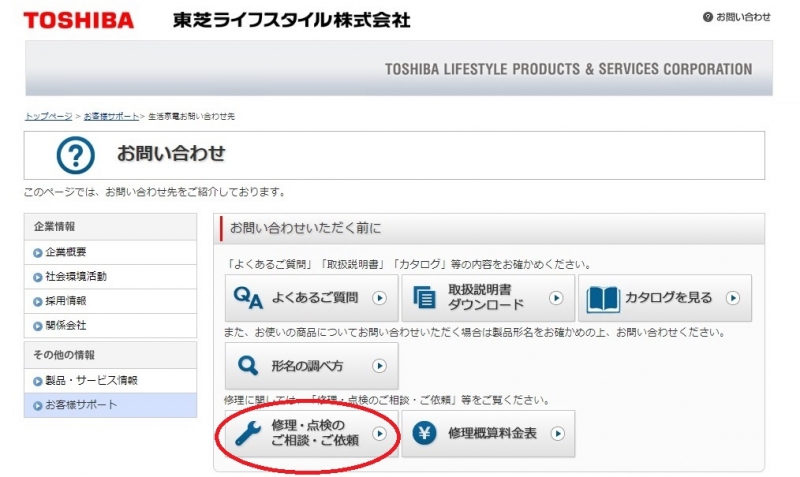
Task: Click 生活家電お問い合わせ先 breadcrumb text
Action: click(x=191, y=116)
